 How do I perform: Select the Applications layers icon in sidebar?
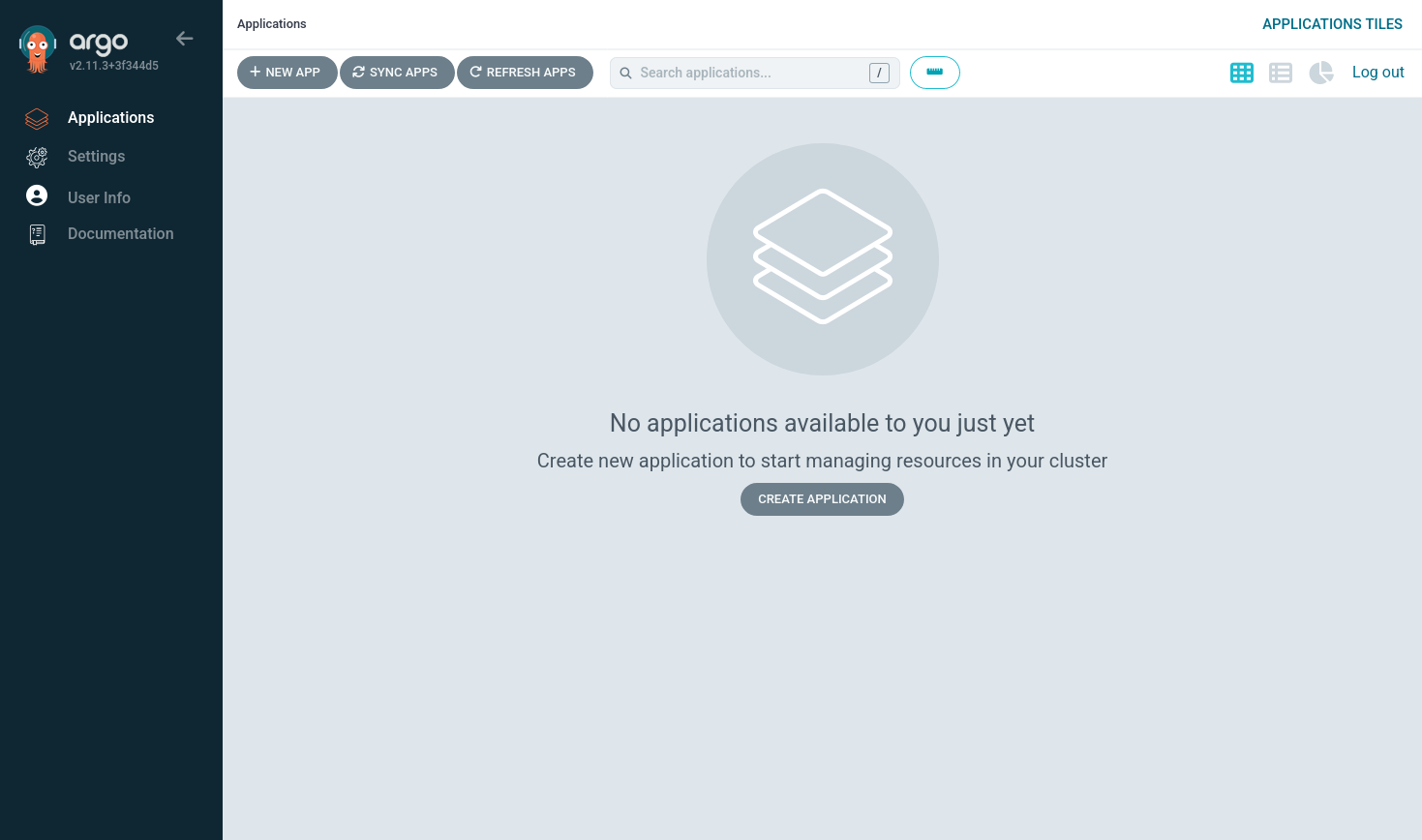pos(36,118)
